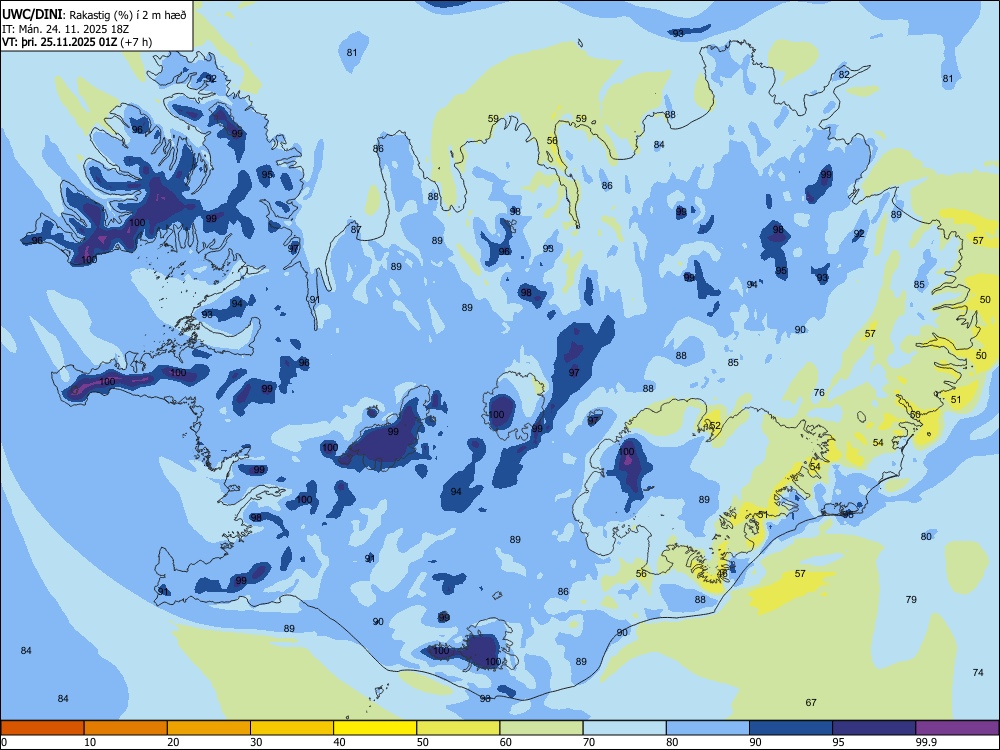Click the light blue 80–90 legend swatch
Image resolution: width=1000 pixels, height=750 pixels.
click(708, 728)
